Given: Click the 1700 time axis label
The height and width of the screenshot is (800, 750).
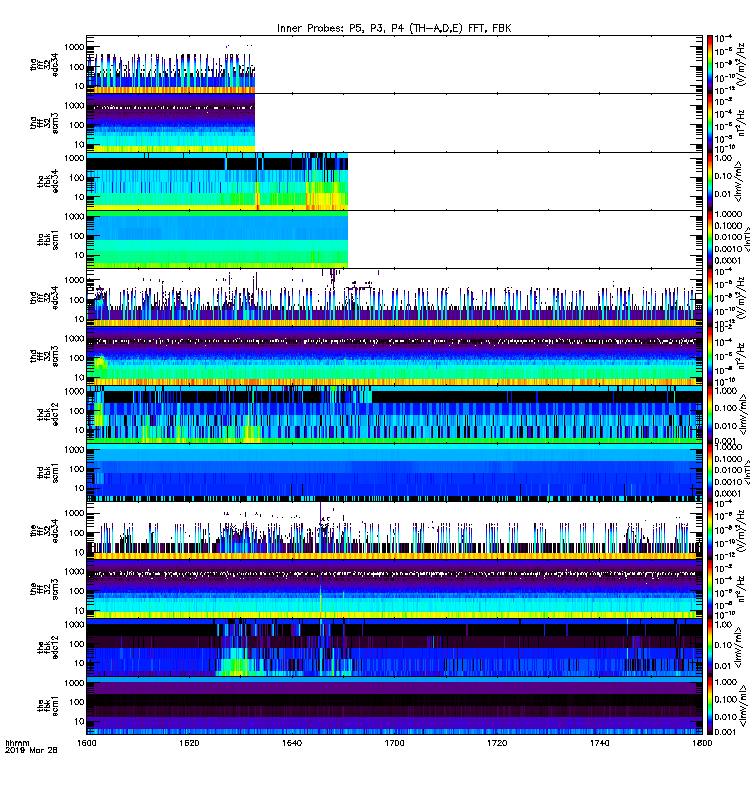Looking at the screenshot, I should pos(394,742).
